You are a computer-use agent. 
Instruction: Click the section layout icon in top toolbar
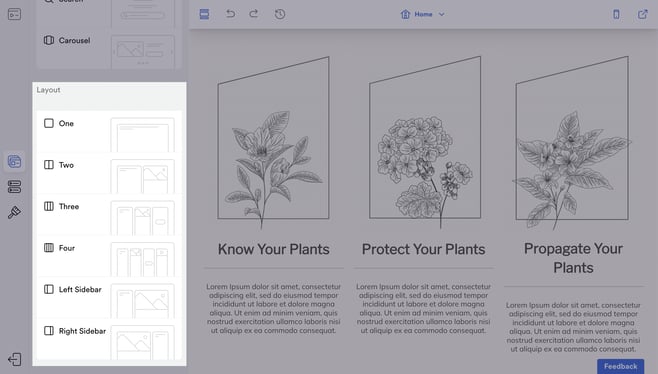pyautogui.click(x=204, y=14)
